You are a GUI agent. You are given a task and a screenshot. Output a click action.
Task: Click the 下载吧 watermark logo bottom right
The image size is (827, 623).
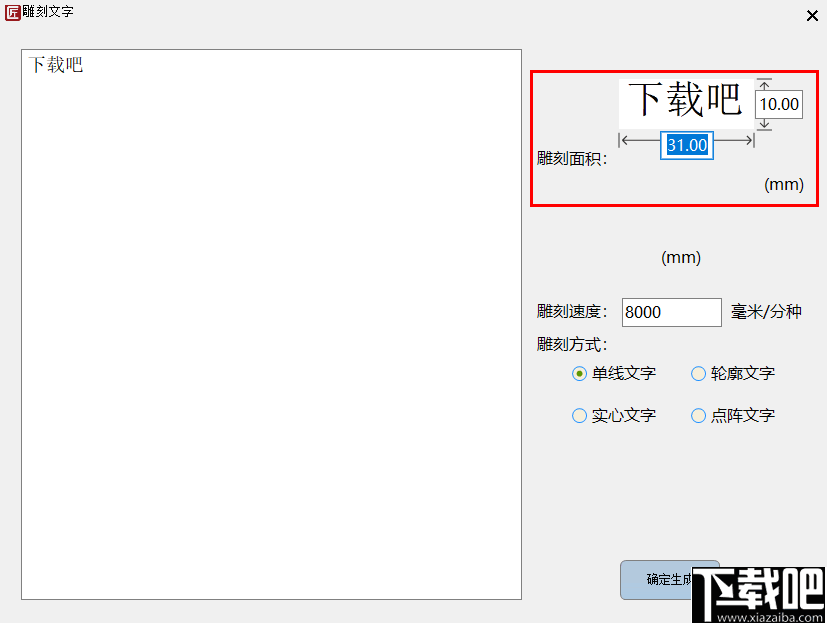click(x=758, y=594)
